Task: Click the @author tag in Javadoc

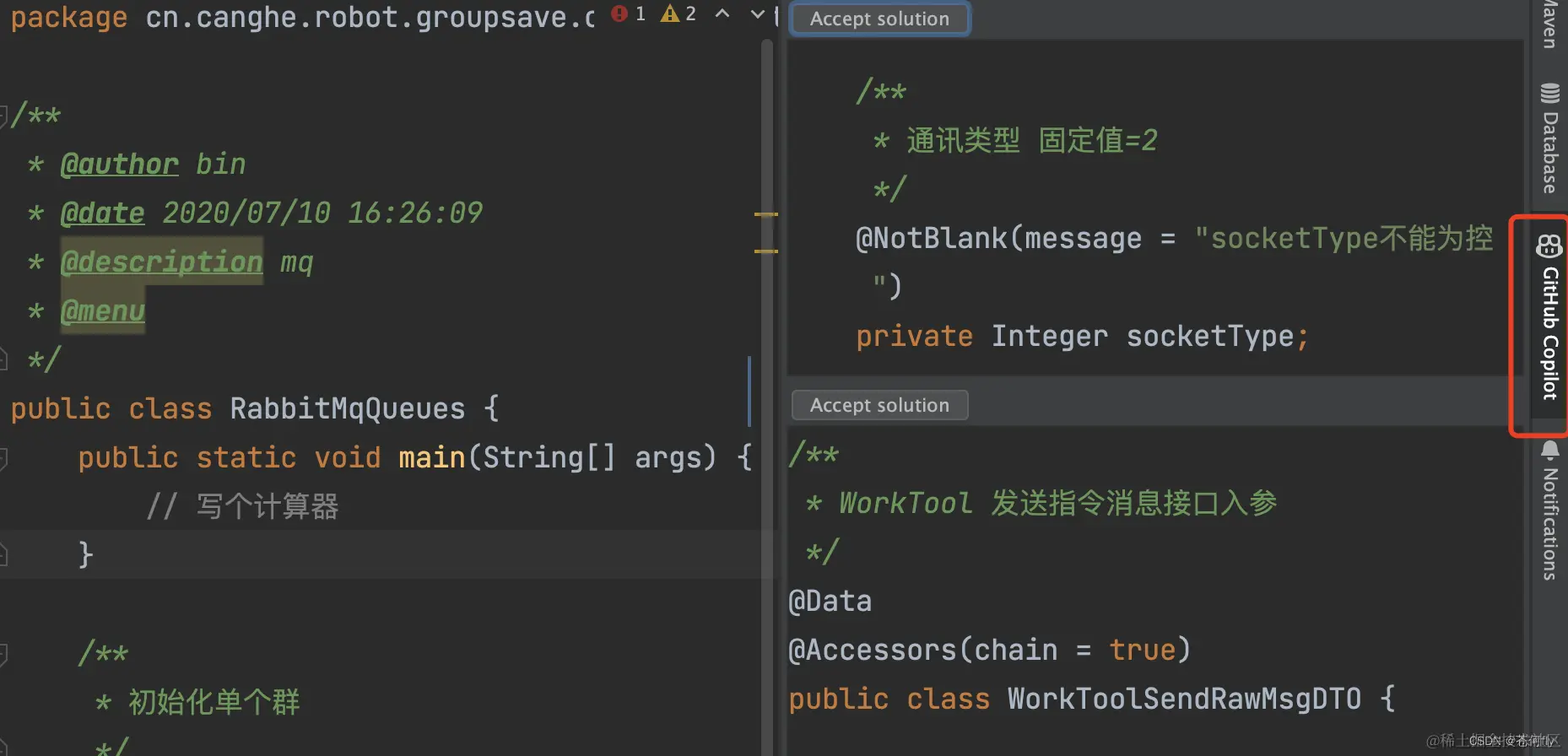Action: coord(119,164)
